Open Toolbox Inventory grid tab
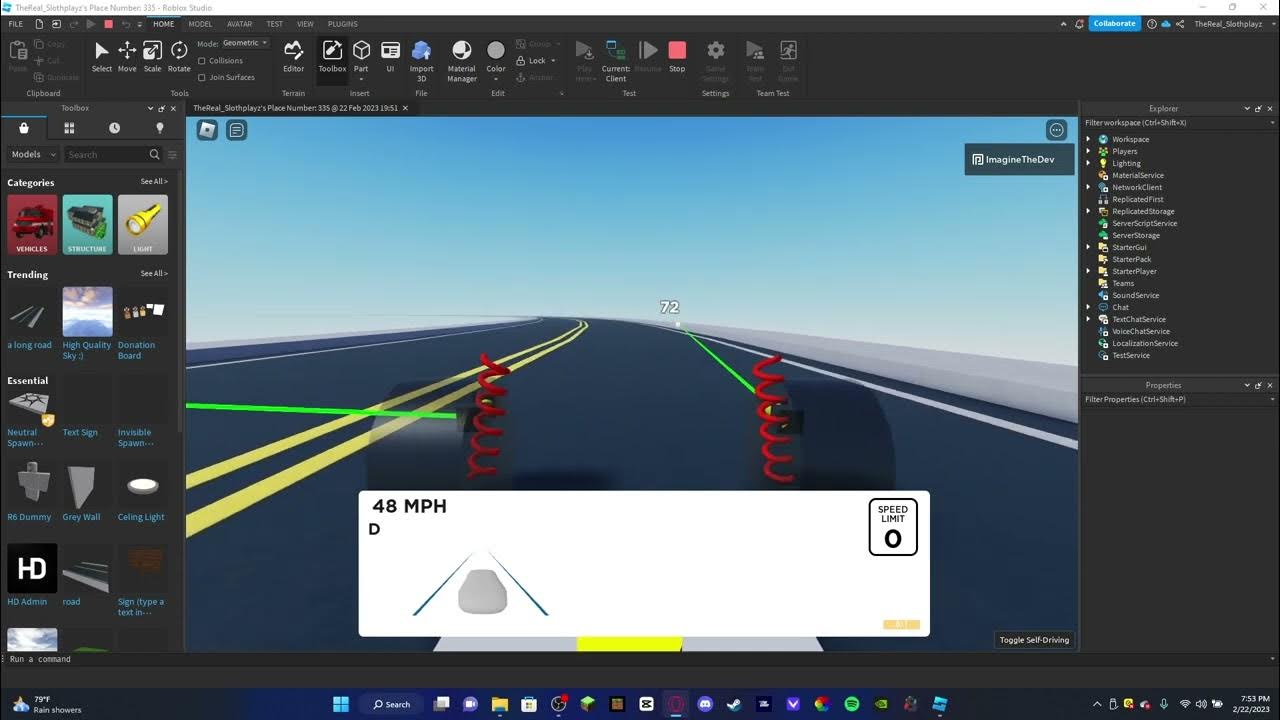 pos(69,128)
